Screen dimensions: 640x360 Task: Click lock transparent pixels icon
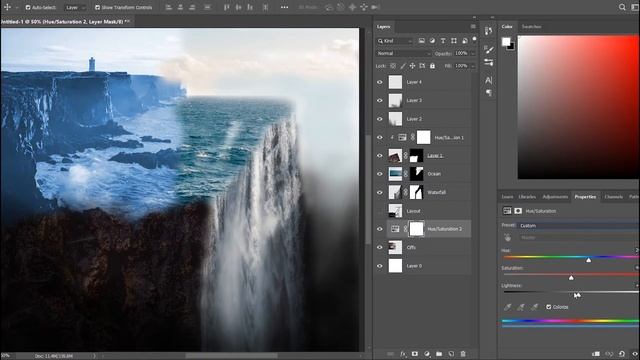[x=393, y=66]
